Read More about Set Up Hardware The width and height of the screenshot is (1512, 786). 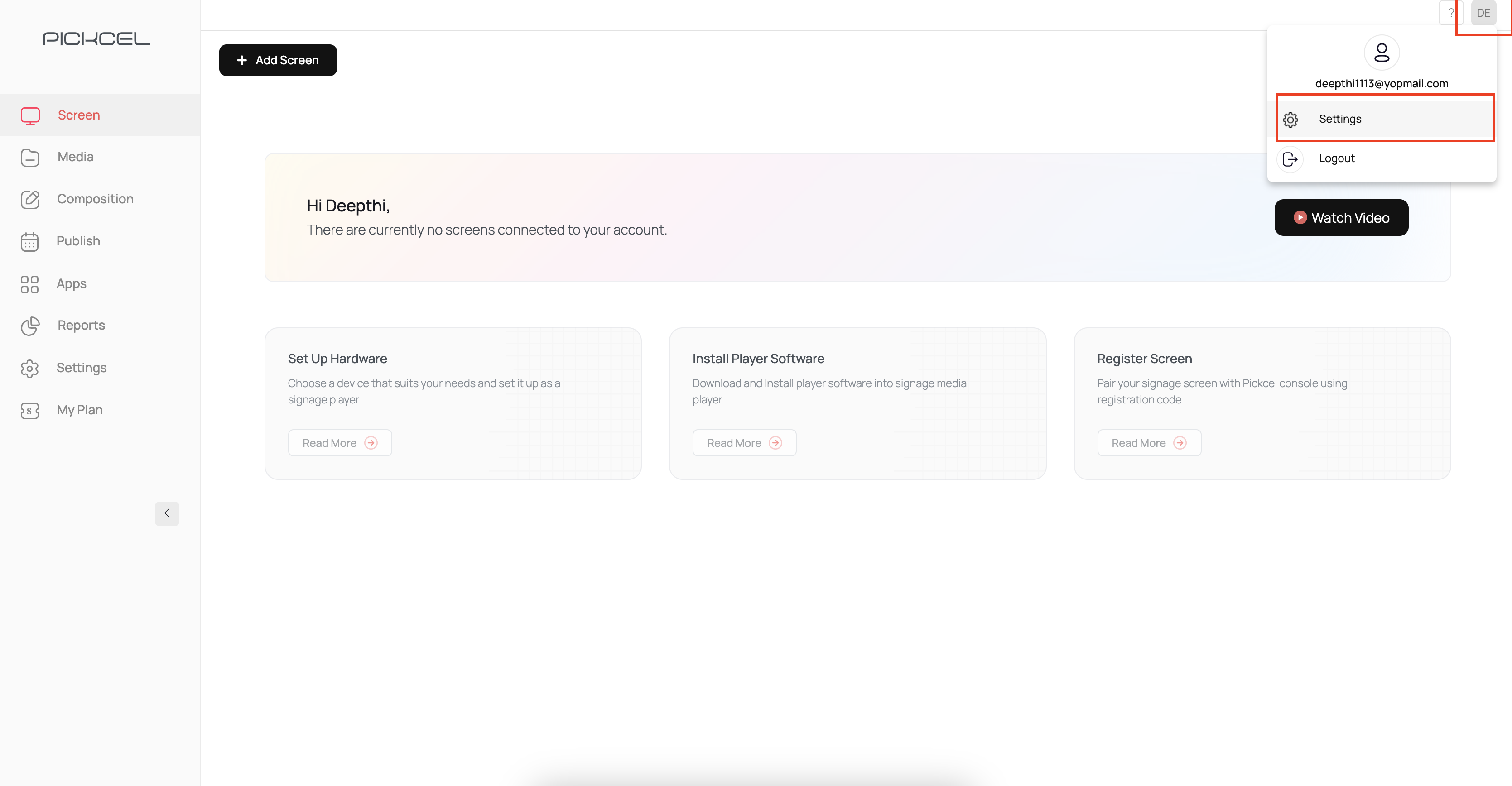tap(340, 443)
